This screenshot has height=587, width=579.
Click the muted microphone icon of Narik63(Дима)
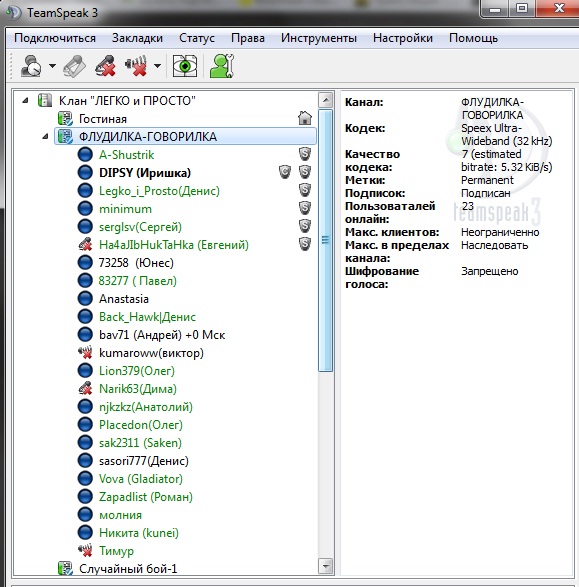click(x=85, y=389)
